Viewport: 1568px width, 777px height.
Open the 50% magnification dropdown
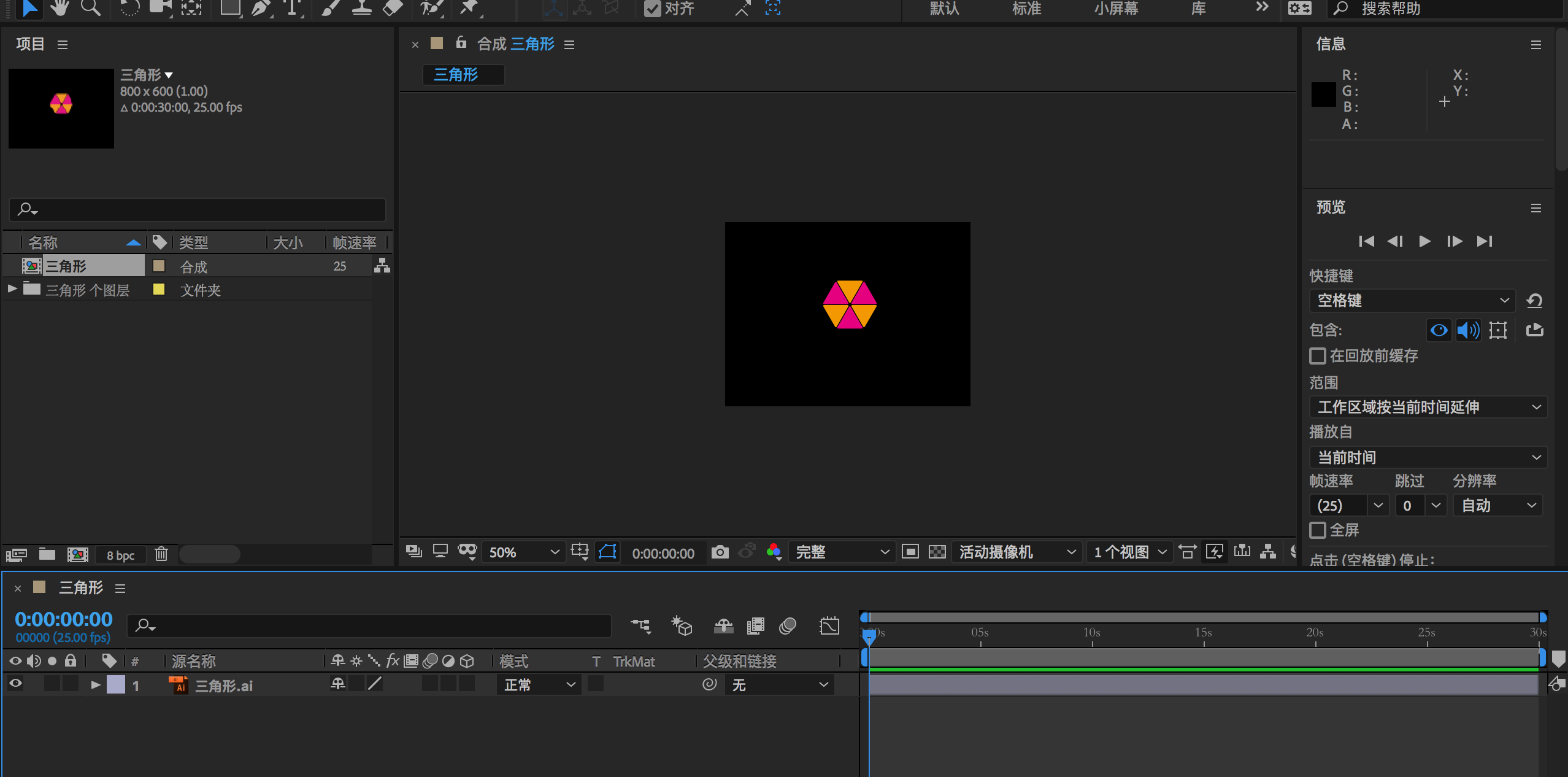pos(523,552)
